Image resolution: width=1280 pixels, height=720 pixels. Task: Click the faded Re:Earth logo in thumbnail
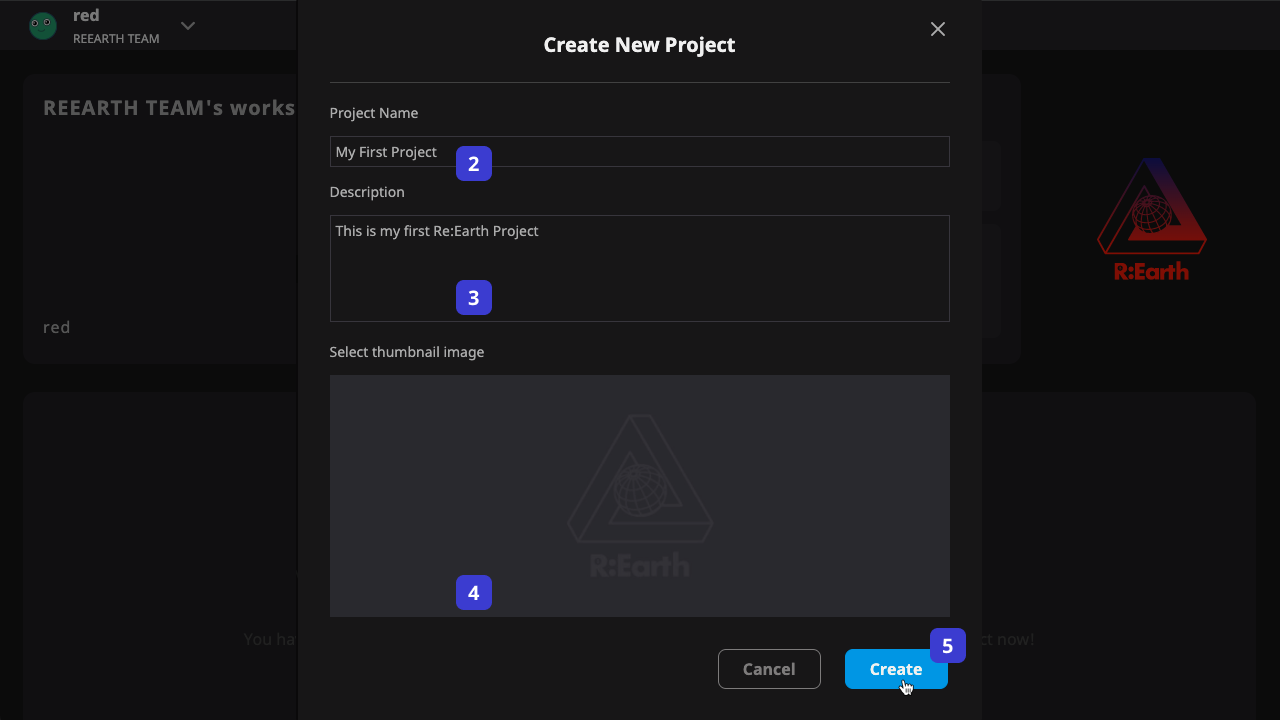[x=640, y=496]
